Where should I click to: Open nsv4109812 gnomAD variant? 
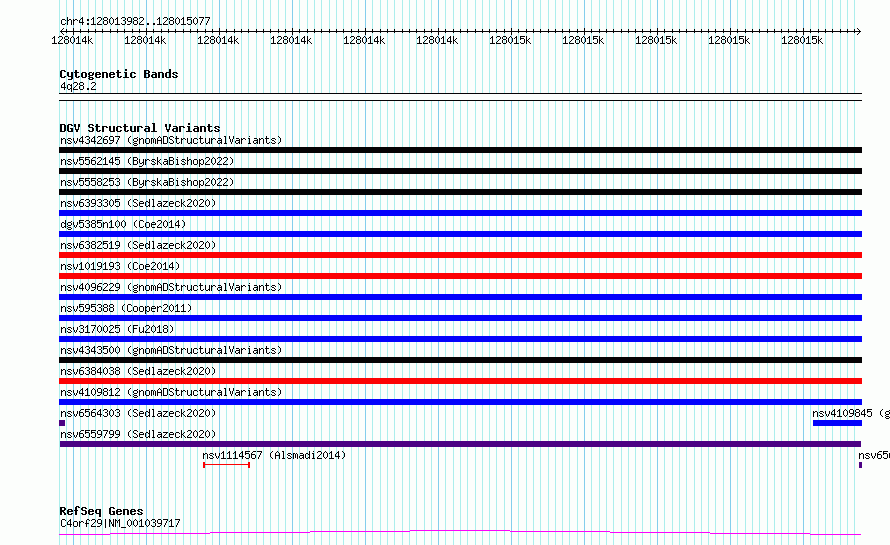171,392
